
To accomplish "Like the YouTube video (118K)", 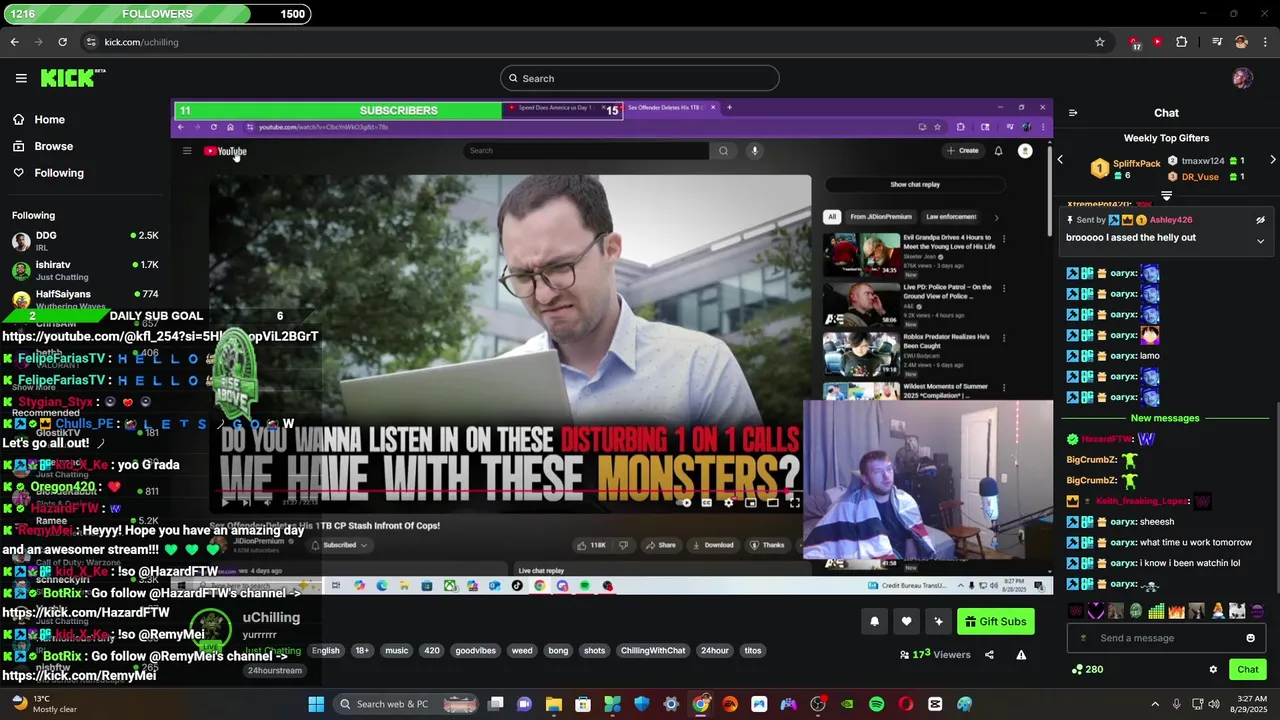I will [x=592, y=545].
